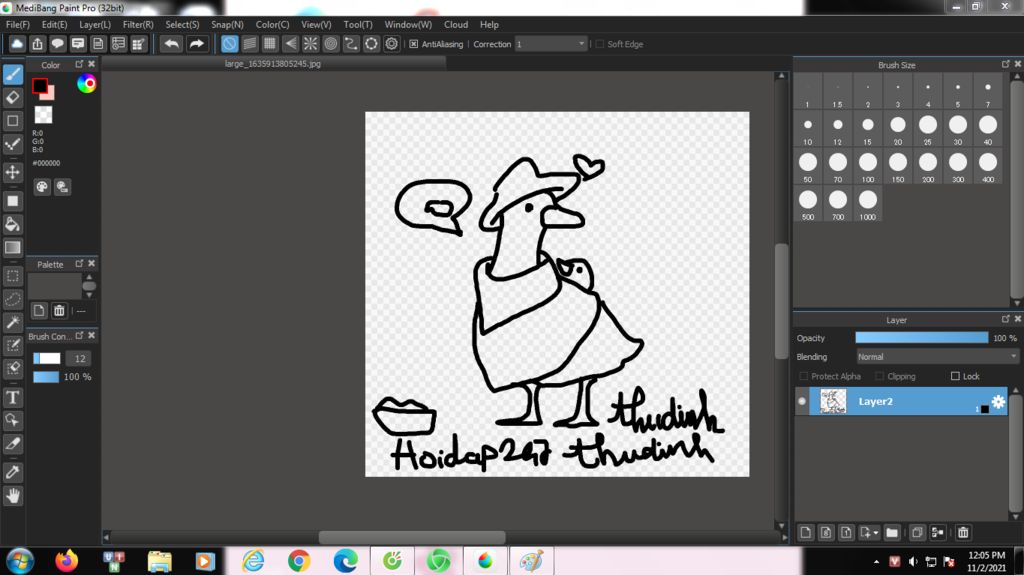Click the Redo arrow in toolbar
Screen dimensions: 1024x575
coord(196,44)
